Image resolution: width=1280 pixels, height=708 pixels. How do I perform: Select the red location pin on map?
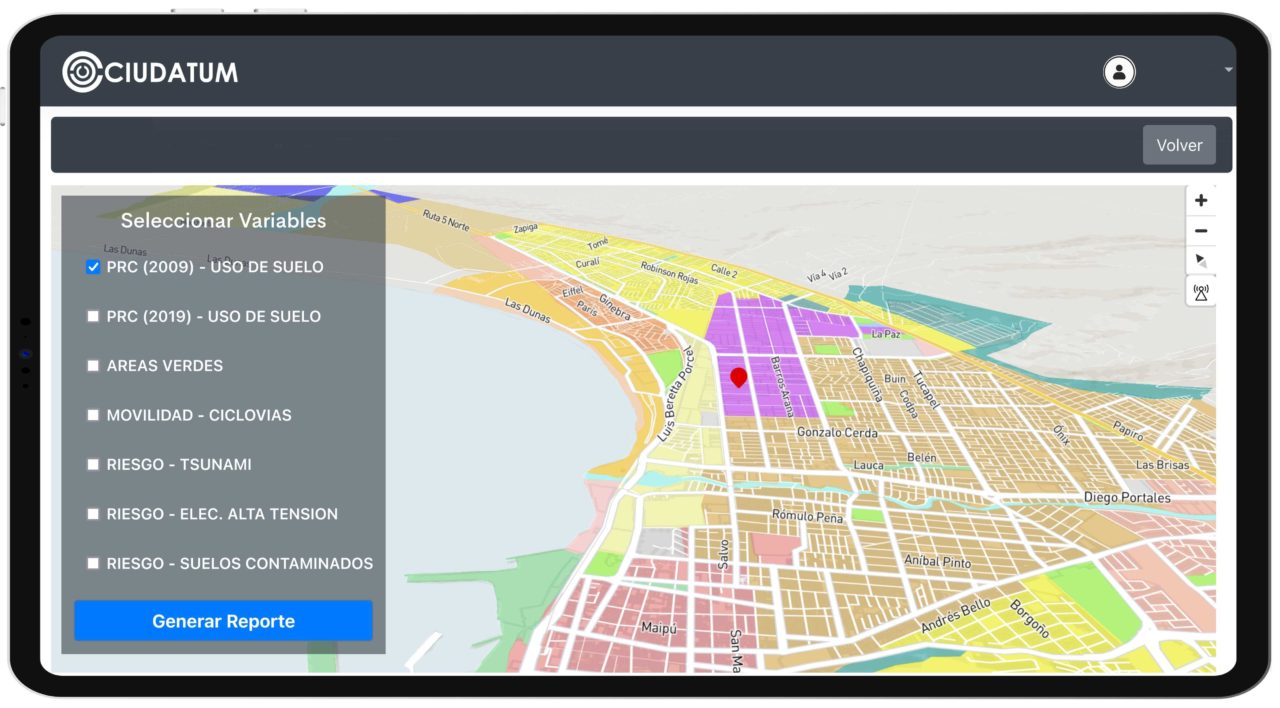click(739, 377)
